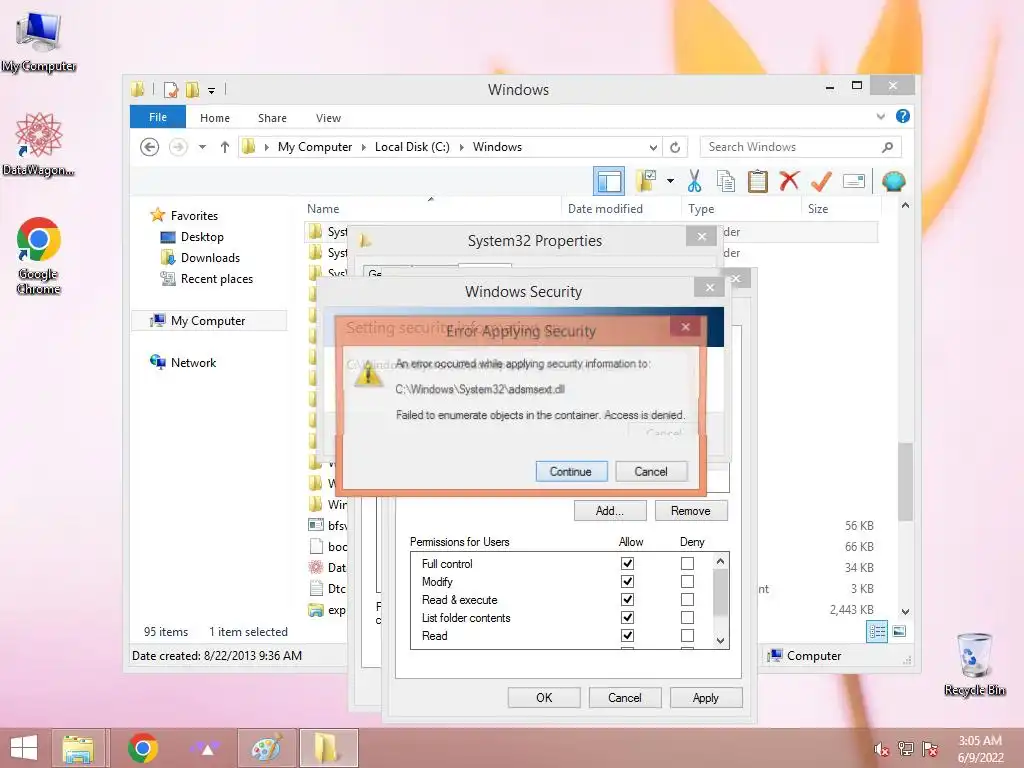Switch to large icons view in status bar

point(899,631)
